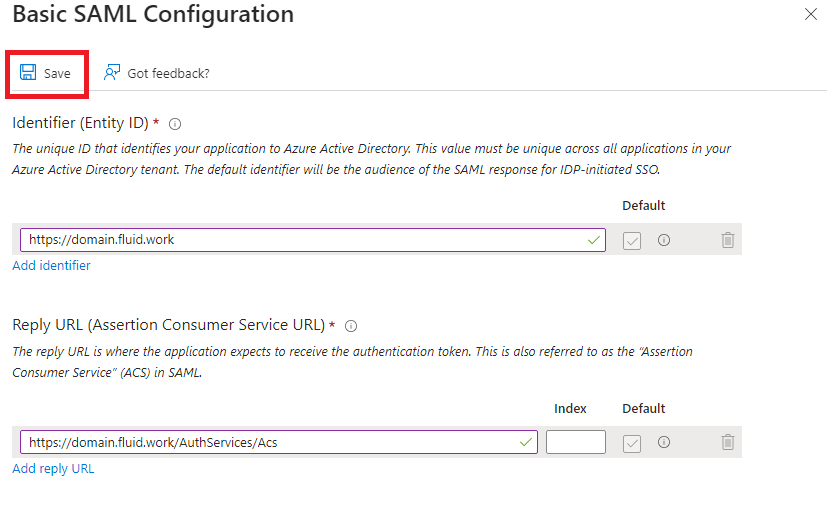Delete the AuthServices/Acs reply URL row

[x=728, y=442]
